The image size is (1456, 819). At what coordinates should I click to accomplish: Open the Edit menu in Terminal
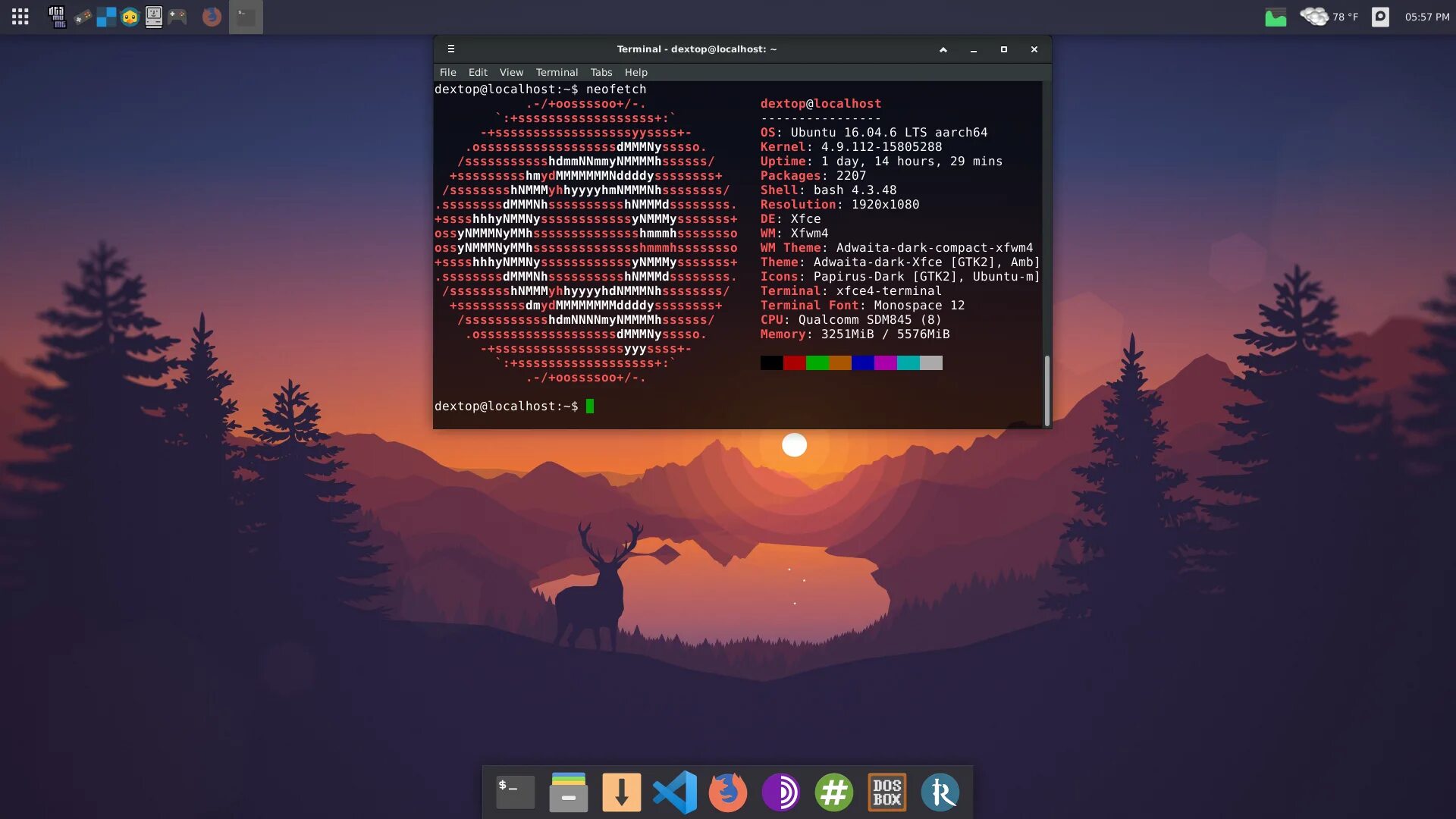pos(478,72)
